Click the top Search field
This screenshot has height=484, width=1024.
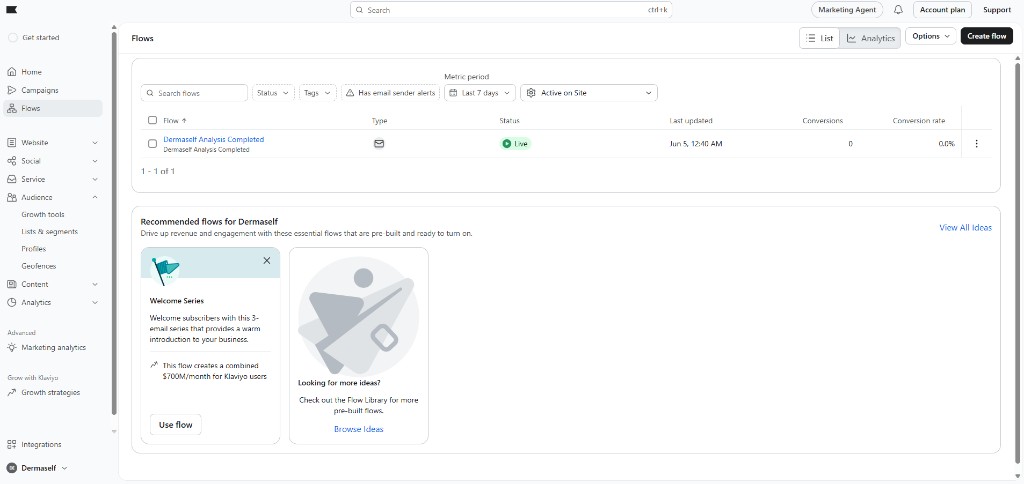(x=511, y=10)
